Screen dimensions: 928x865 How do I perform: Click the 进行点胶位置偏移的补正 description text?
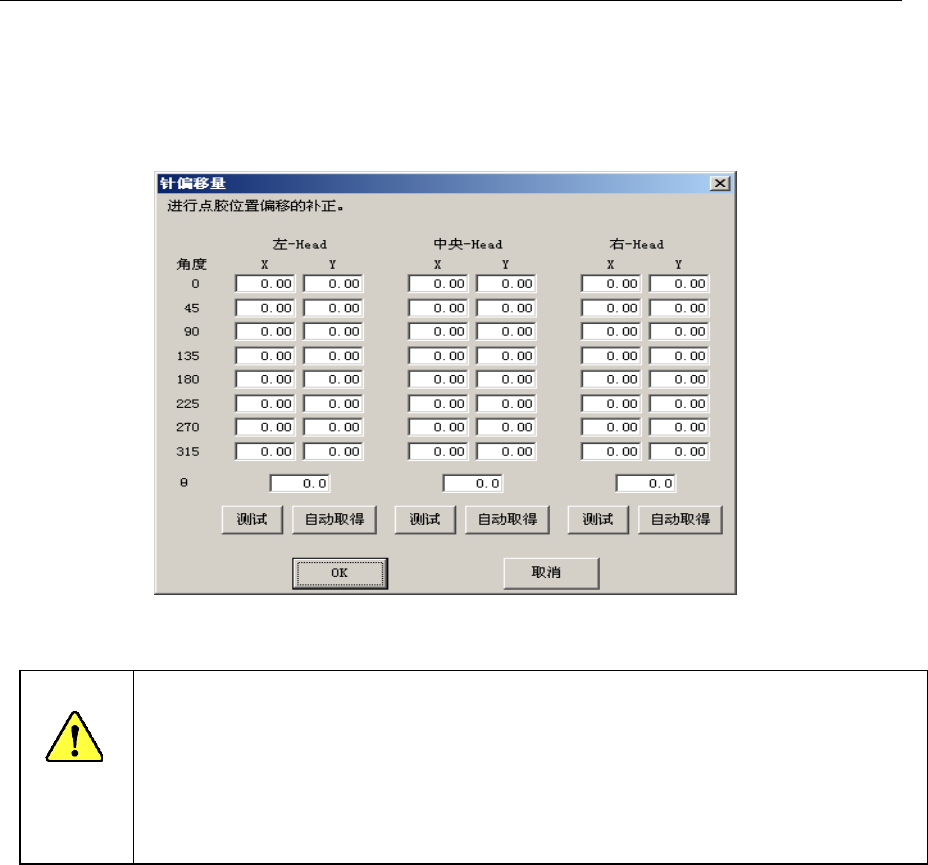(256, 206)
